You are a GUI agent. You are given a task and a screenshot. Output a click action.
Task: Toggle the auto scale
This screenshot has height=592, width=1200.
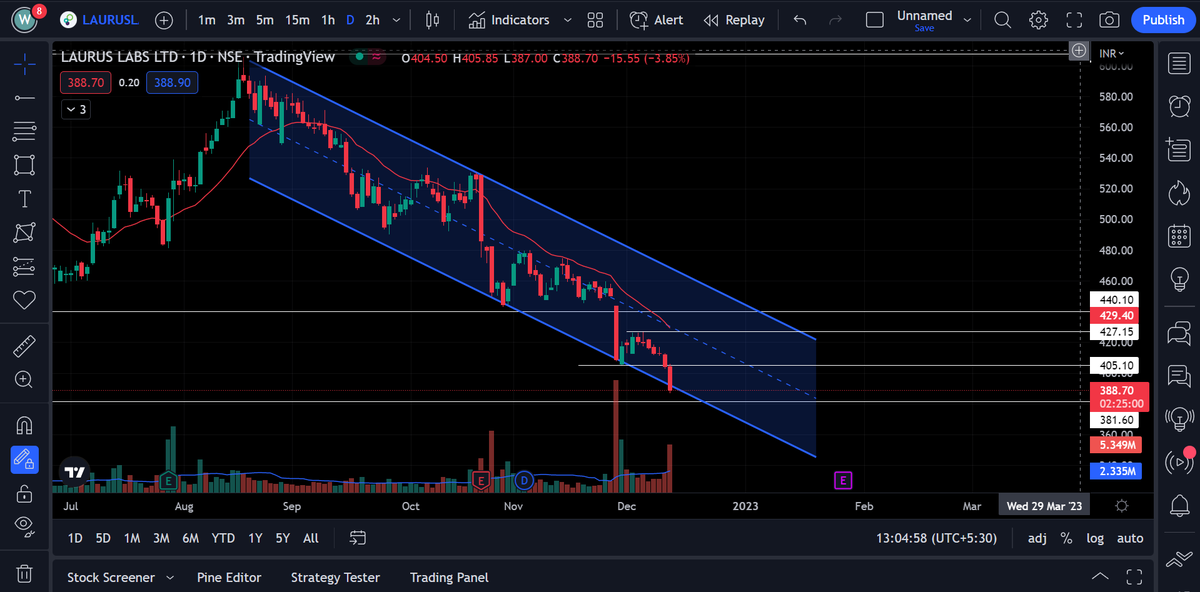click(1130, 538)
